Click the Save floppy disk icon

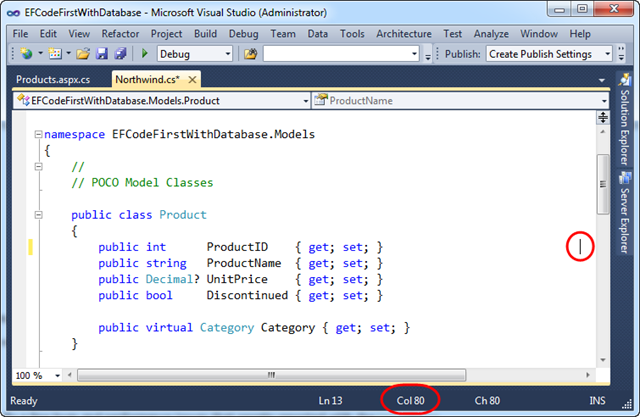coord(102,54)
